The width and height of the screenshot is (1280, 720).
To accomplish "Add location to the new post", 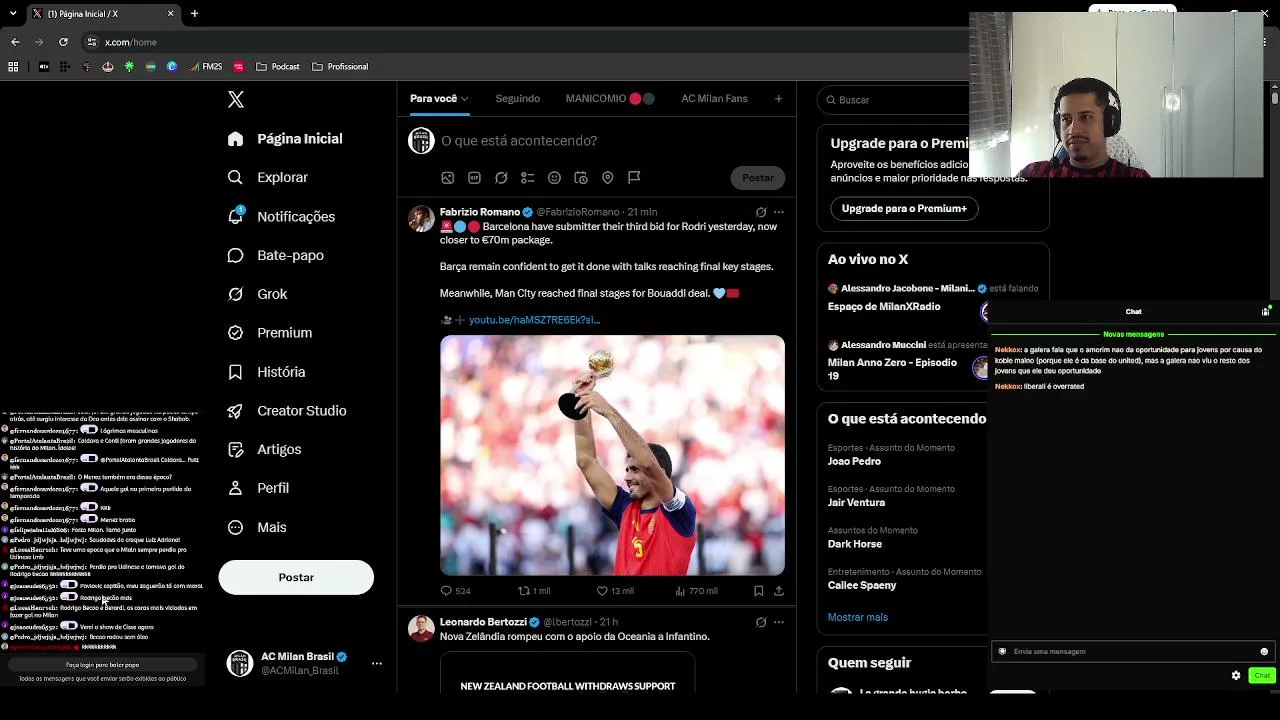I will [x=607, y=178].
